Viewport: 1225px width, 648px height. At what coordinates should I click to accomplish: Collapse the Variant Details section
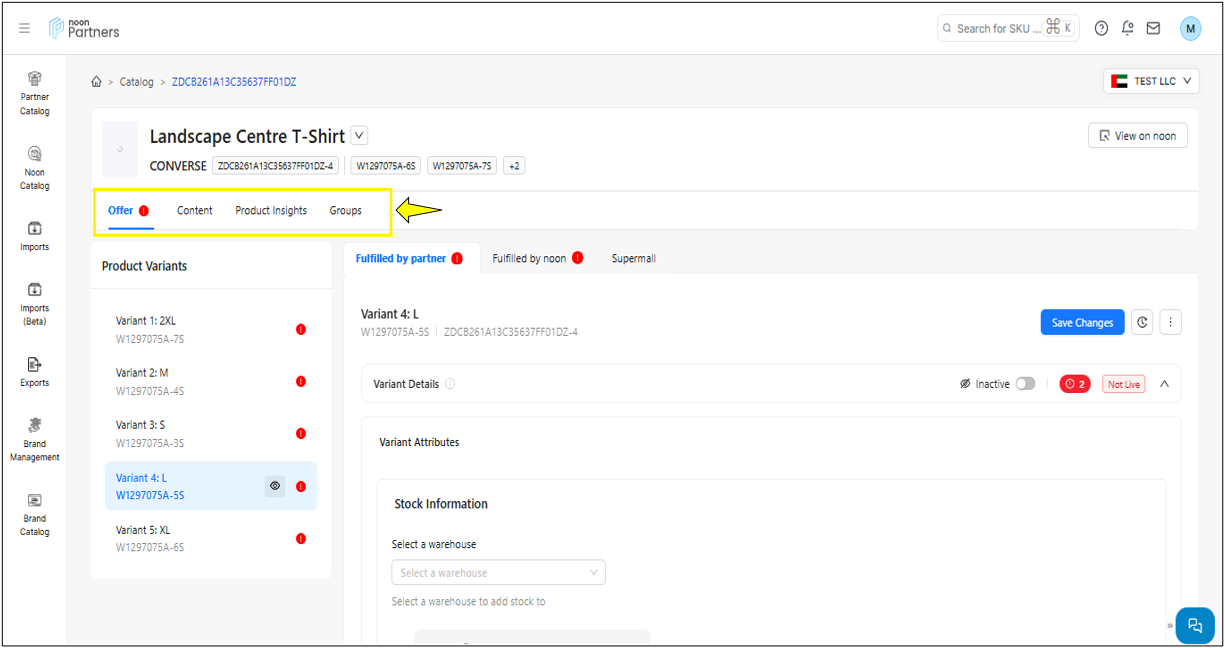(x=1164, y=384)
